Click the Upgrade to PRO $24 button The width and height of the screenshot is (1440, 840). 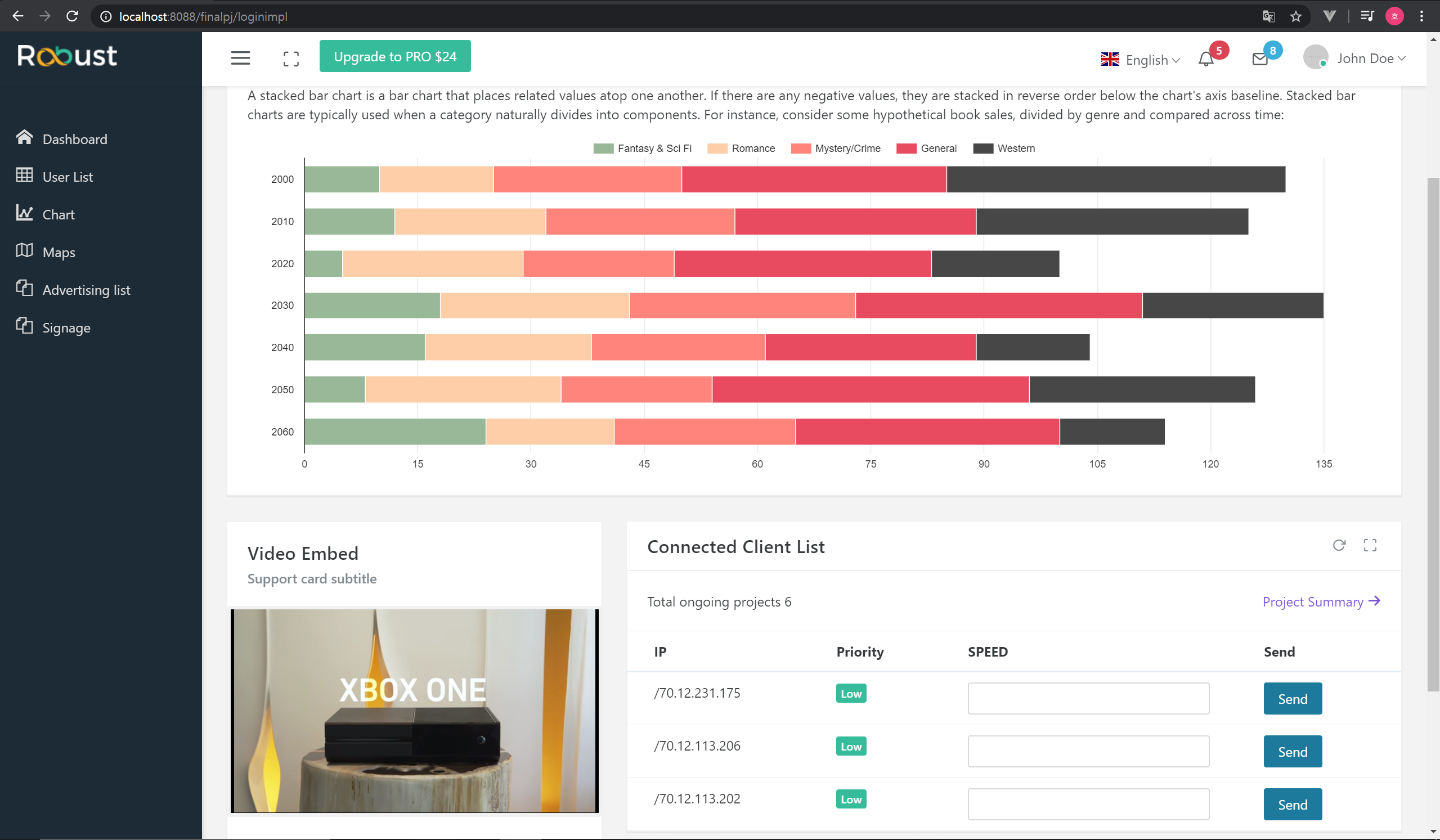tap(395, 56)
